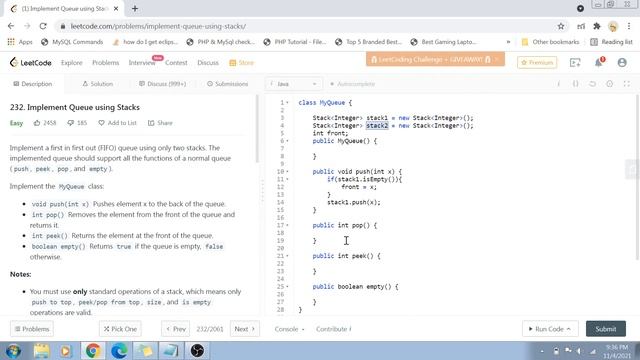
Task: Open a new browser tab
Action: click(135, 9)
